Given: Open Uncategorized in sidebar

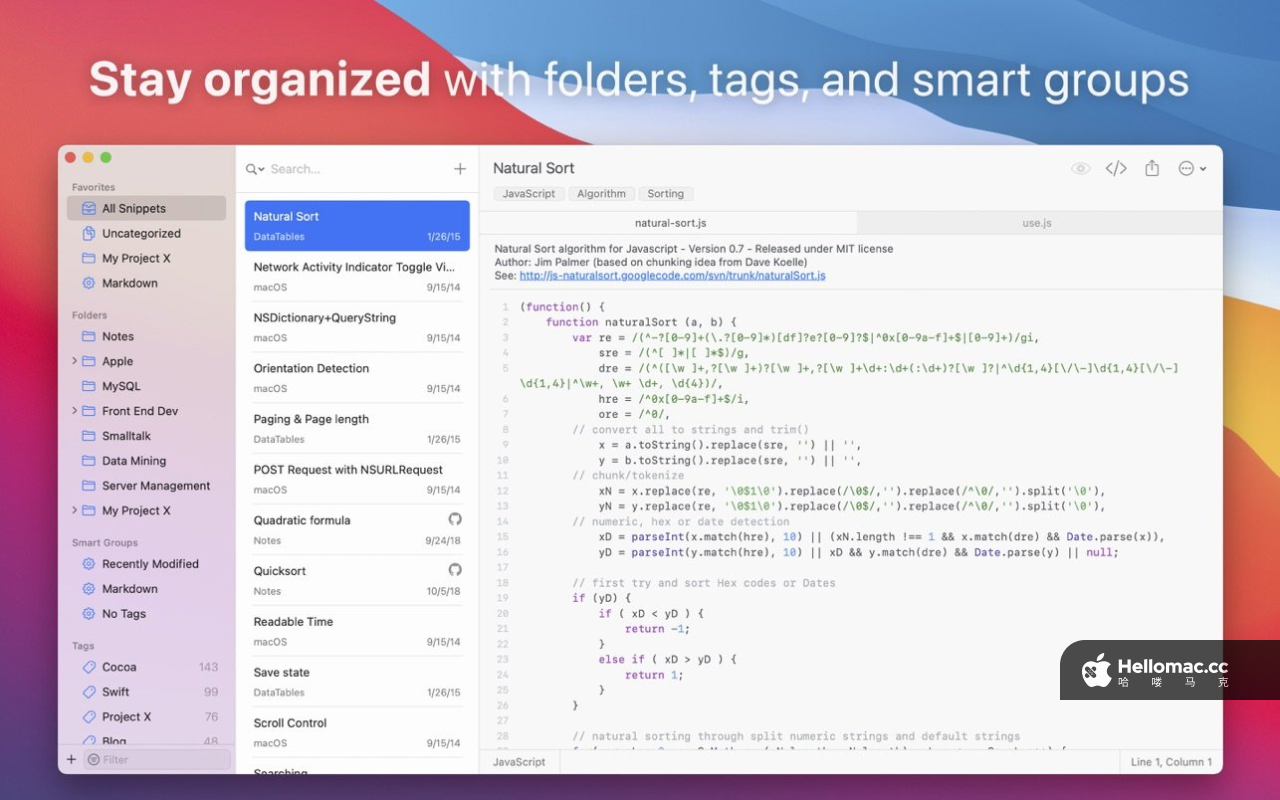Looking at the screenshot, I should pyautogui.click(x=146, y=233).
